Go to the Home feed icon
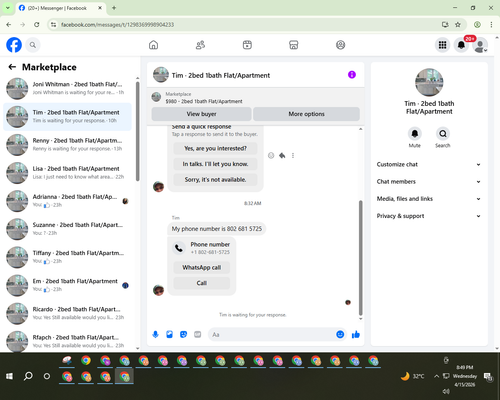 153,45
